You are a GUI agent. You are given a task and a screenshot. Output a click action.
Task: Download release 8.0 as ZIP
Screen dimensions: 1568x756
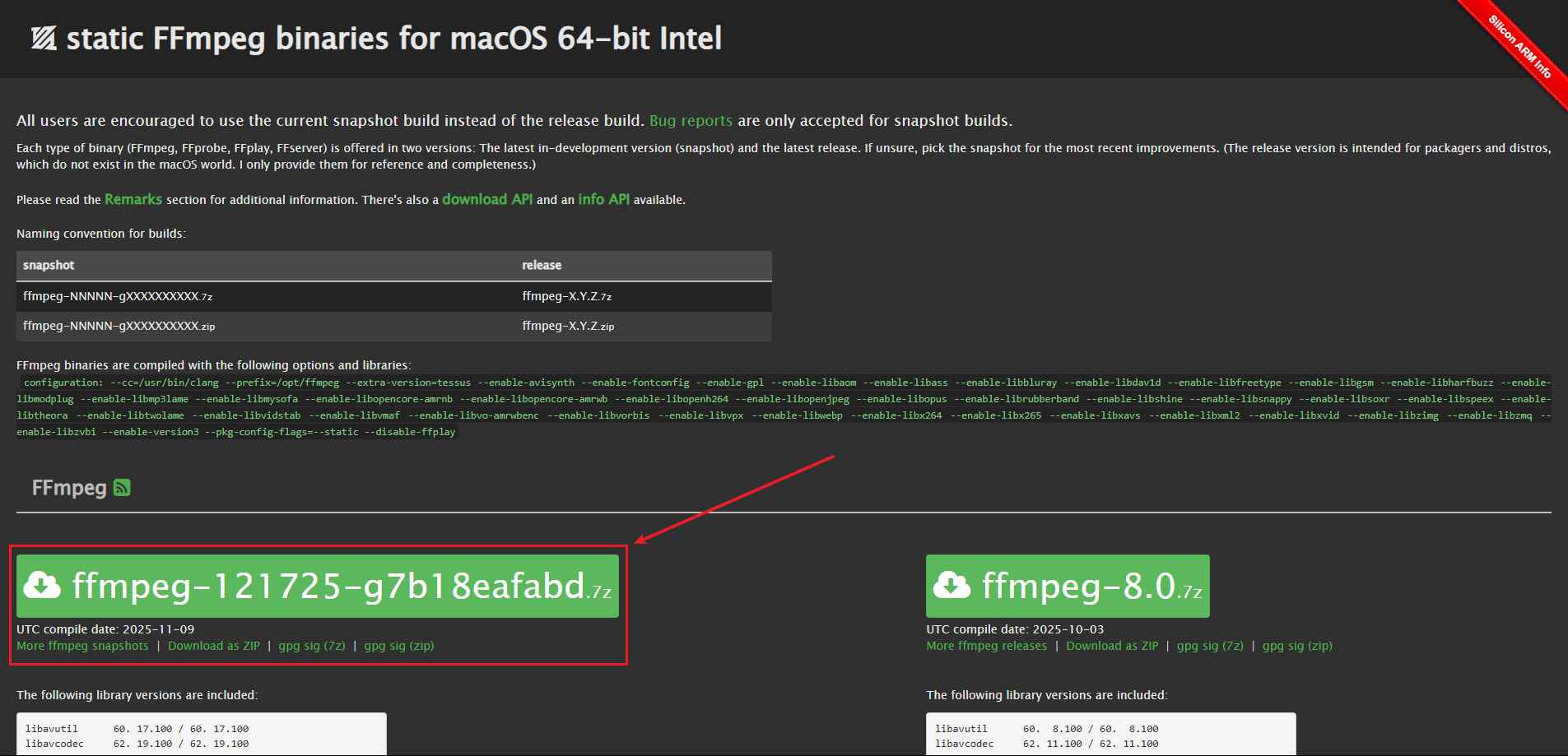click(x=1112, y=646)
